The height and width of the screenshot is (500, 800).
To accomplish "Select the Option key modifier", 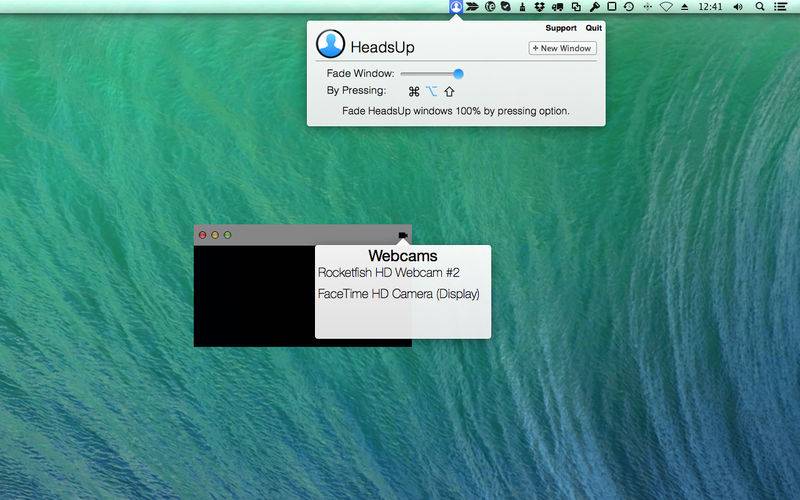I will pos(432,91).
